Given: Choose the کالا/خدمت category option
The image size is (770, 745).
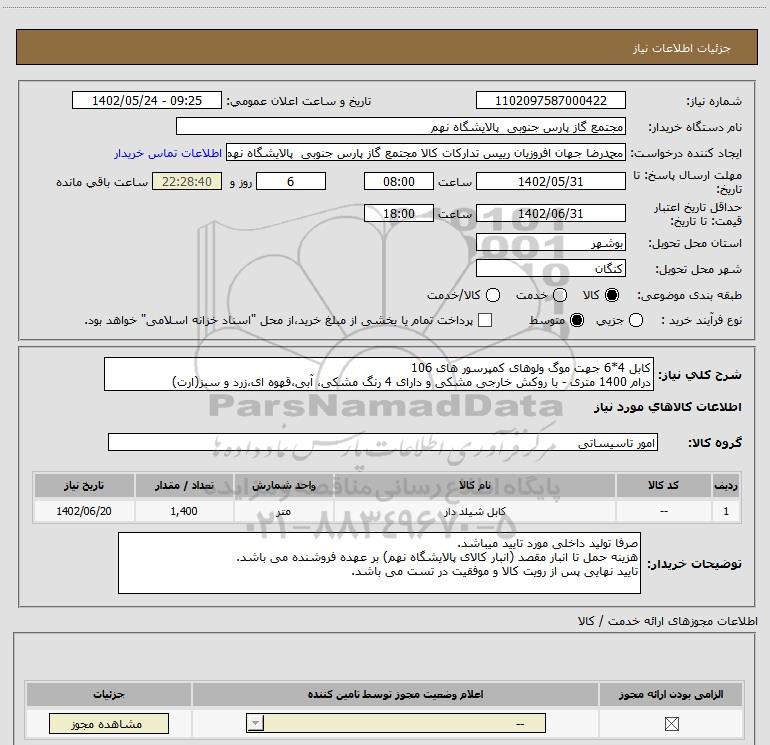Looking at the screenshot, I should click(x=490, y=296).
